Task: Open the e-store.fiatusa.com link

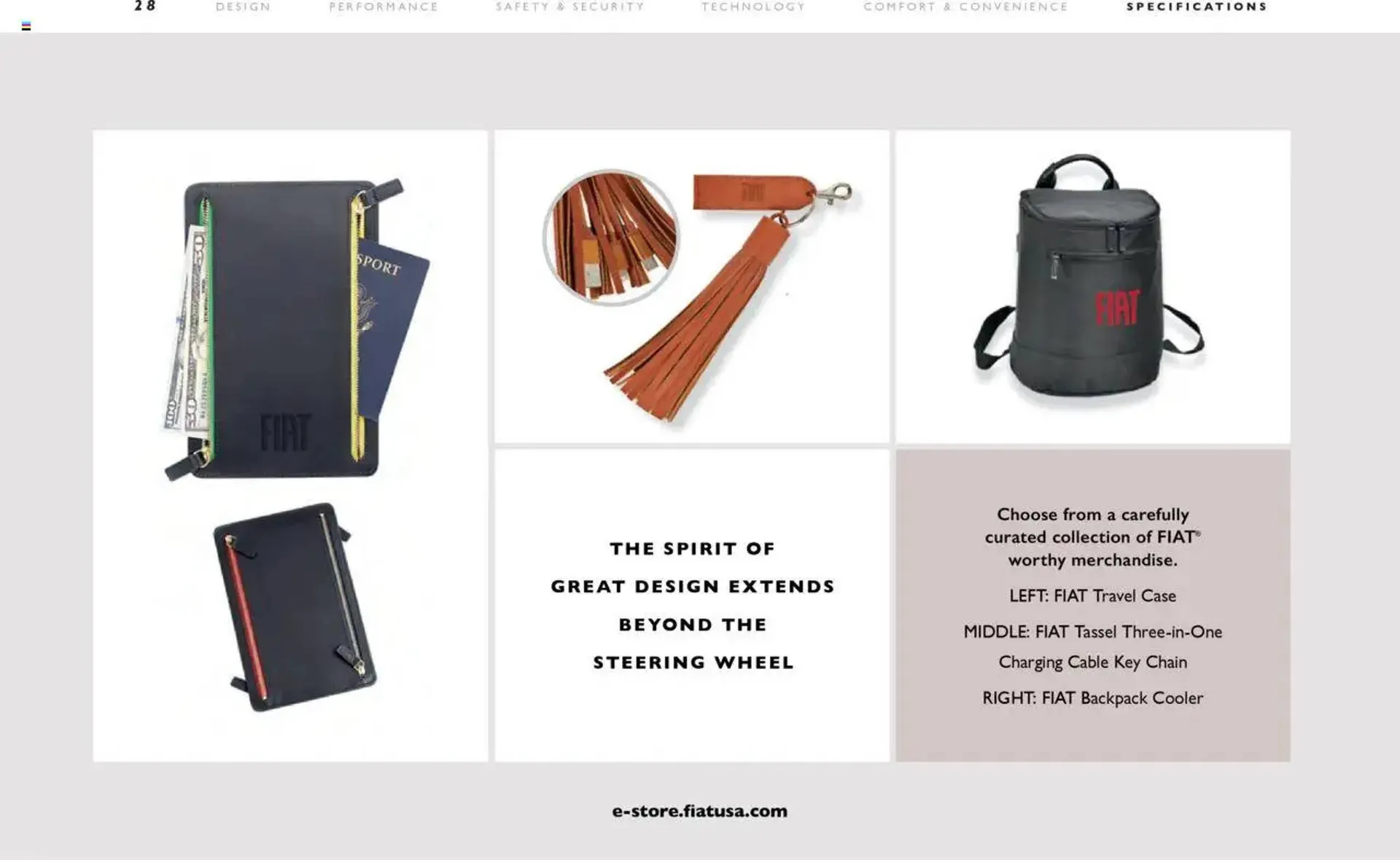Action: (x=699, y=810)
